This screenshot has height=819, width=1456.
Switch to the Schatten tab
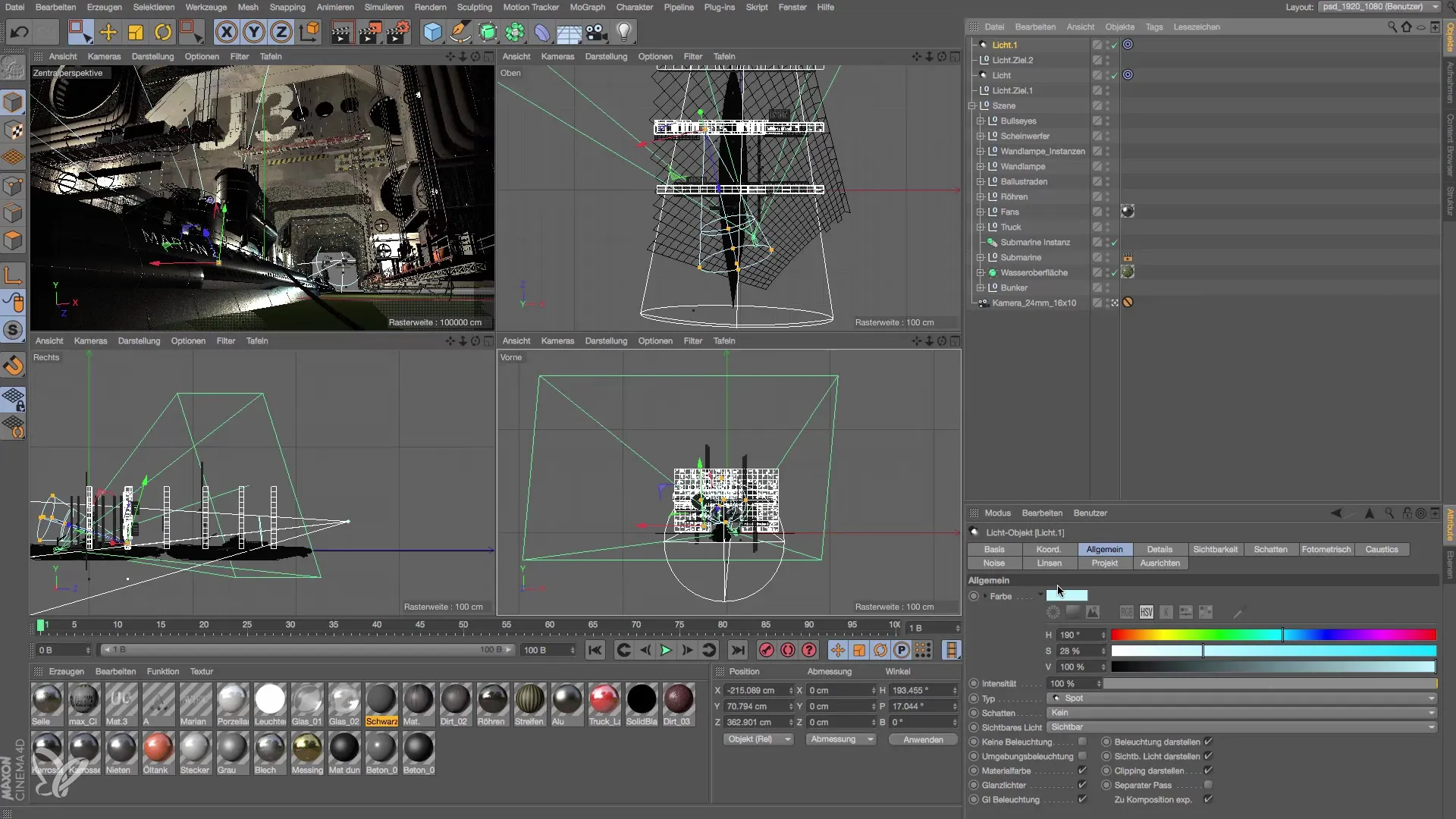click(1270, 550)
